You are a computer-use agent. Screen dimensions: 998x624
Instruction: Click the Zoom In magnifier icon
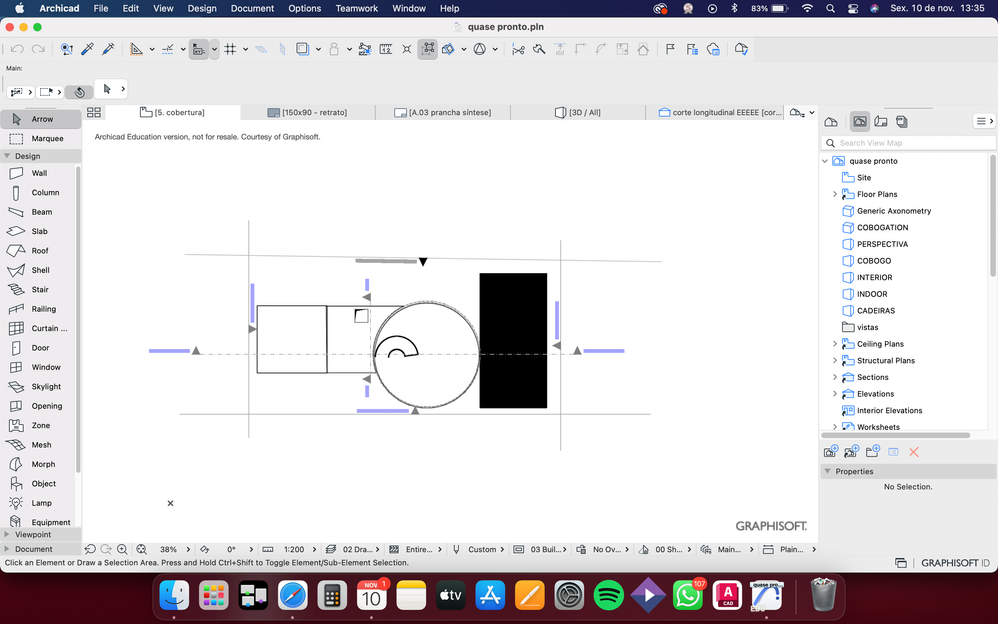122,549
